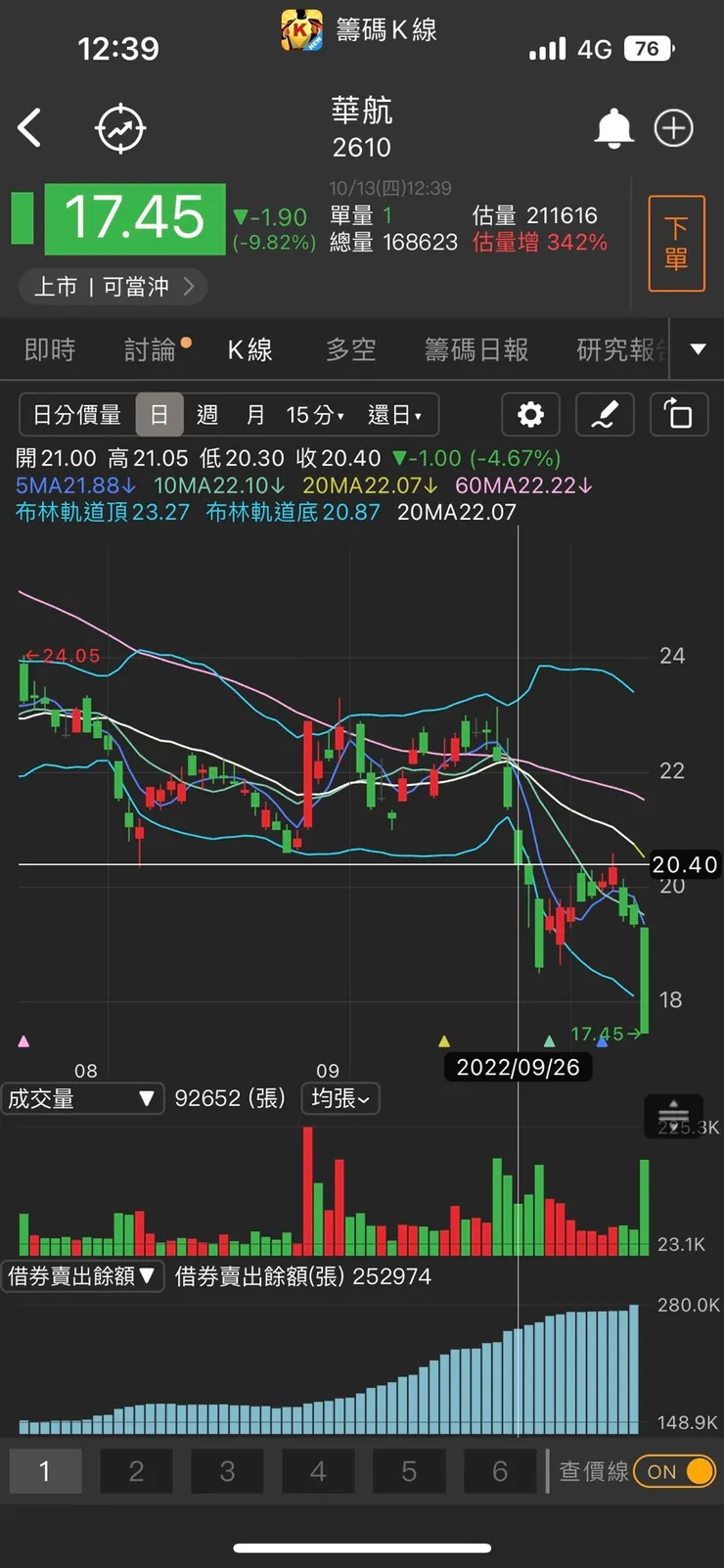This screenshot has width=724, height=1568.
Task: Select 日分價量 chart mode
Action: (x=77, y=415)
